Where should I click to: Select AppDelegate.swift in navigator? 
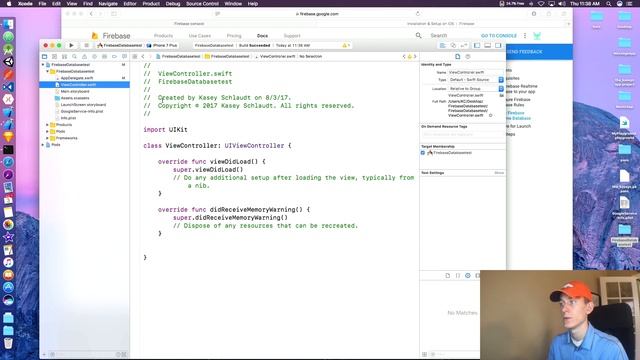click(77, 78)
